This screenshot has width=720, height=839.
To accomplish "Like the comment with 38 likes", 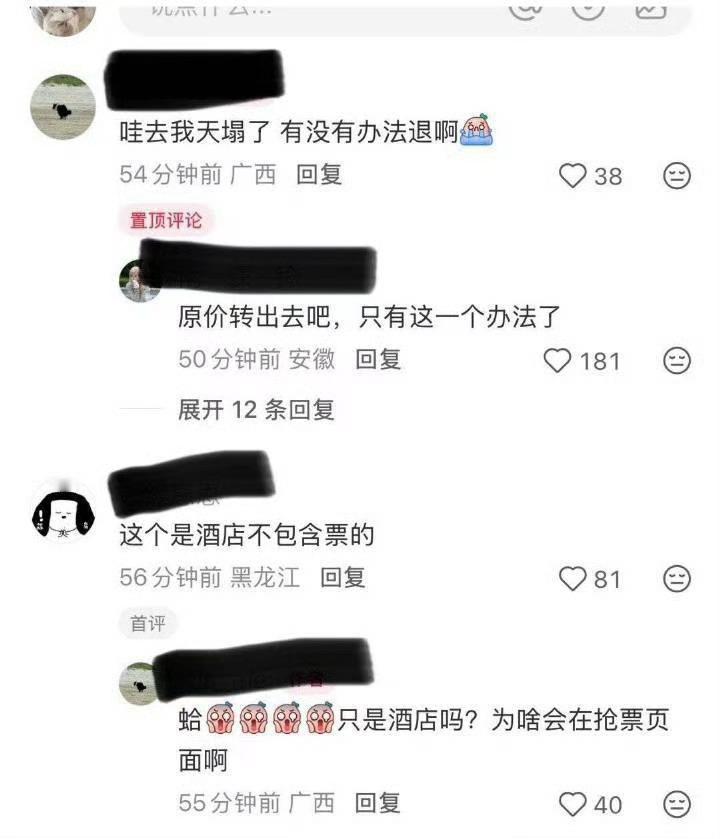I will (572, 176).
